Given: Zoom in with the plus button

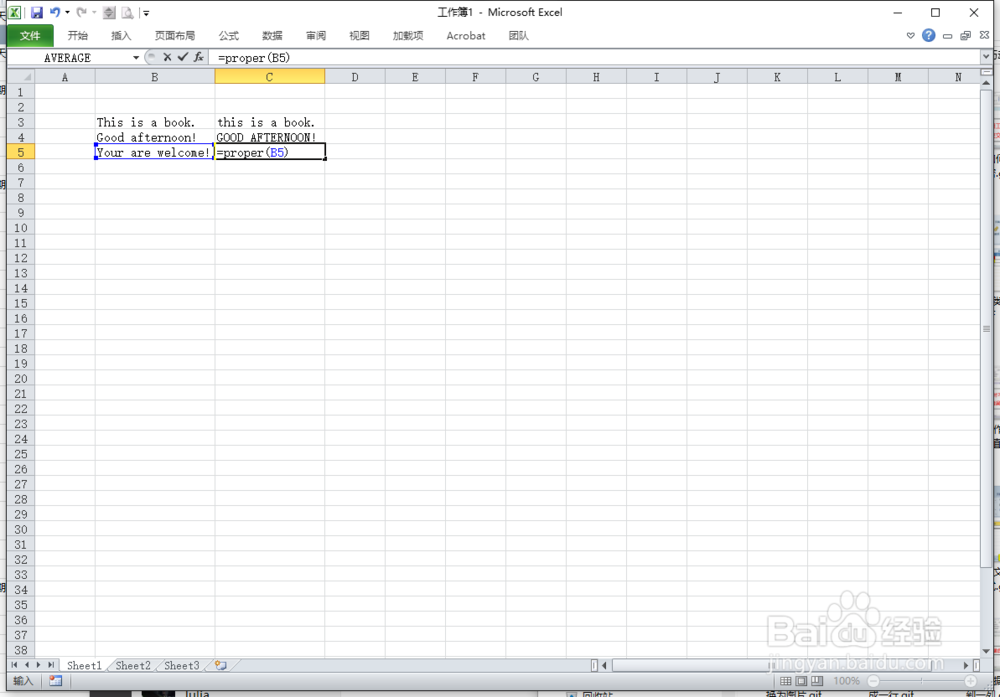Looking at the screenshot, I should point(971,681).
